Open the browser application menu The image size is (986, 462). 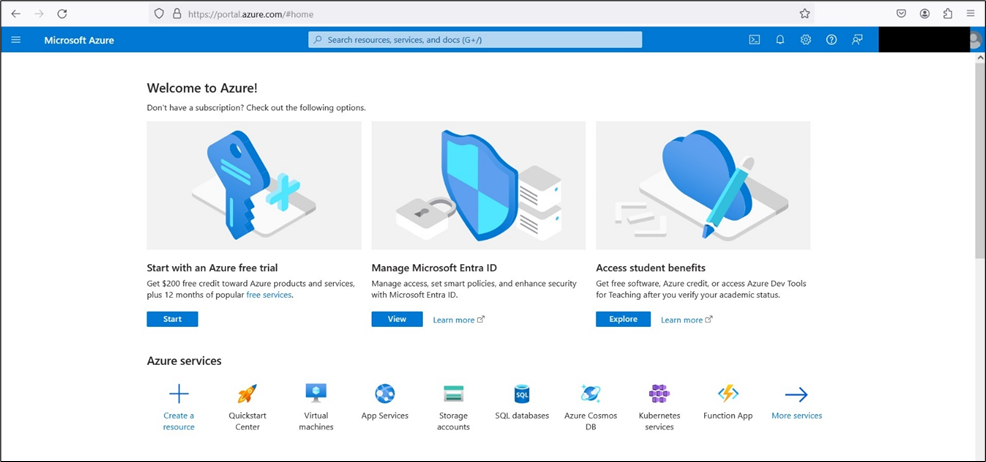(x=971, y=13)
